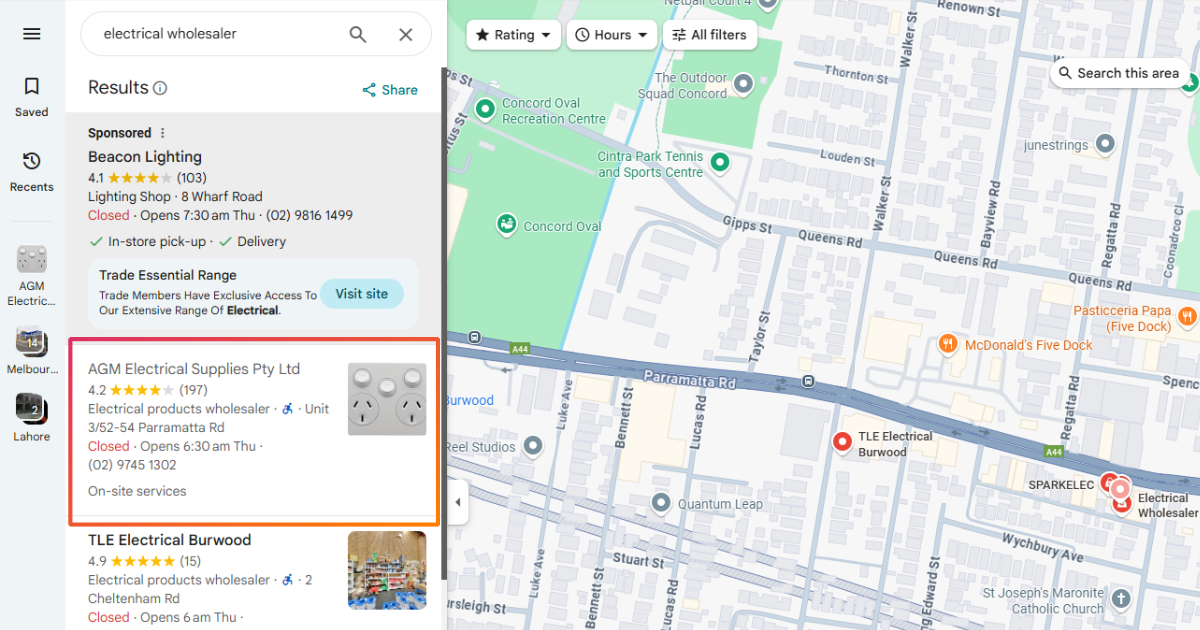Click the Parramatta Rd street label
This screenshot has height=630, width=1200.
point(689,380)
